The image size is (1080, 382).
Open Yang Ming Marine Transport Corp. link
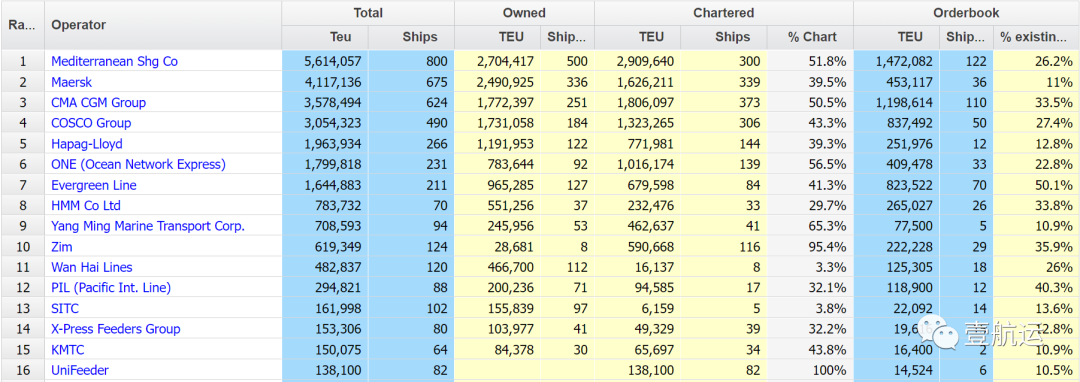tap(148, 226)
